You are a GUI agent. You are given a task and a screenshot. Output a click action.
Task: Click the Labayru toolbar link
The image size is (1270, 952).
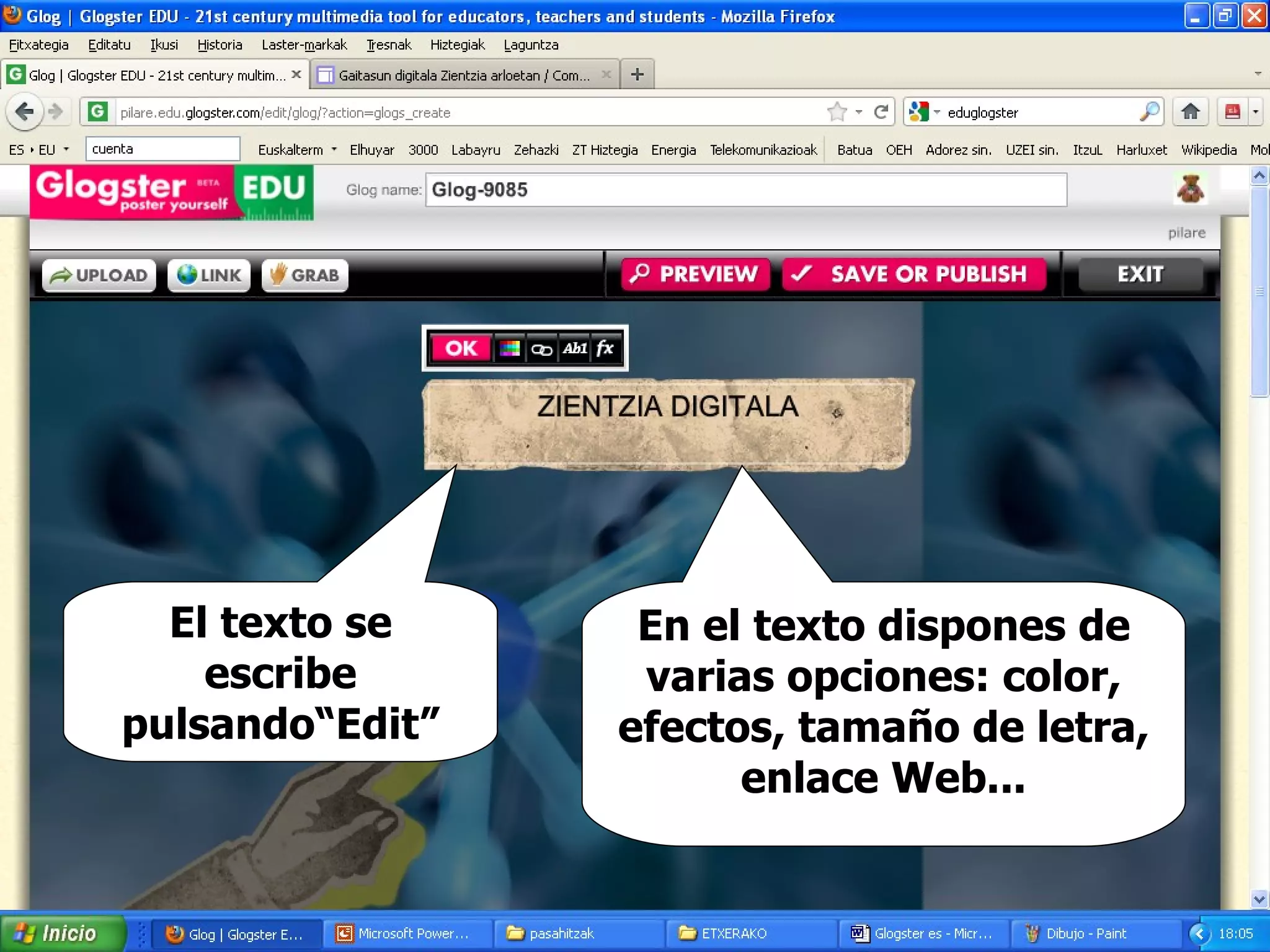click(x=476, y=149)
